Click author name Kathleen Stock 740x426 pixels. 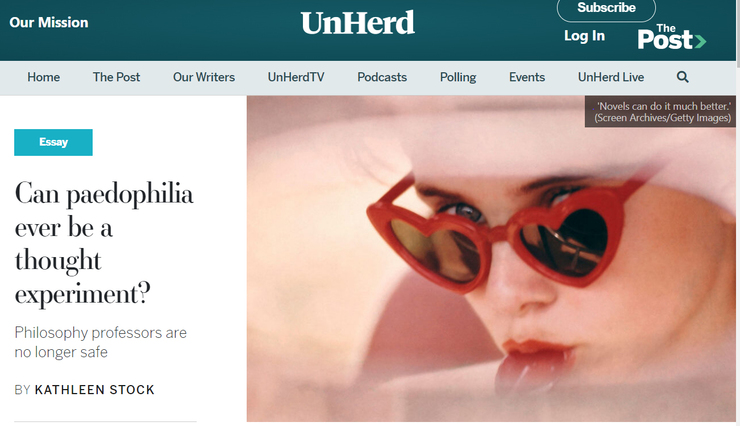pos(94,390)
